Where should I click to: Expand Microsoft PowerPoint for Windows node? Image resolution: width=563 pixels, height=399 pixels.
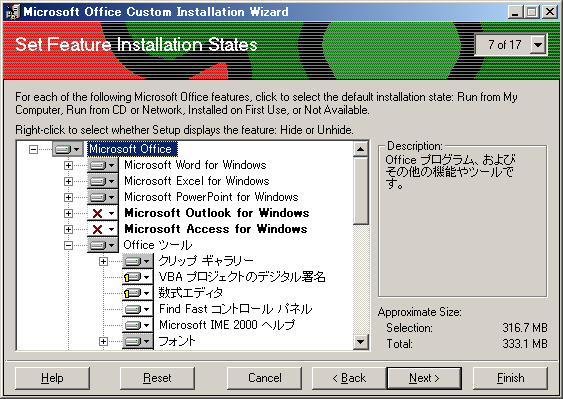(68, 197)
